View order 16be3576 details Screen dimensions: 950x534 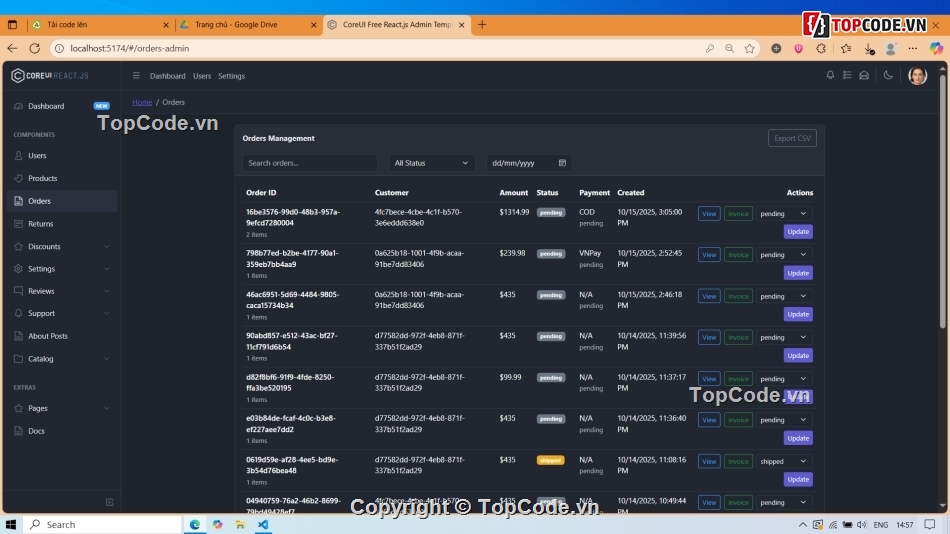[x=709, y=213]
